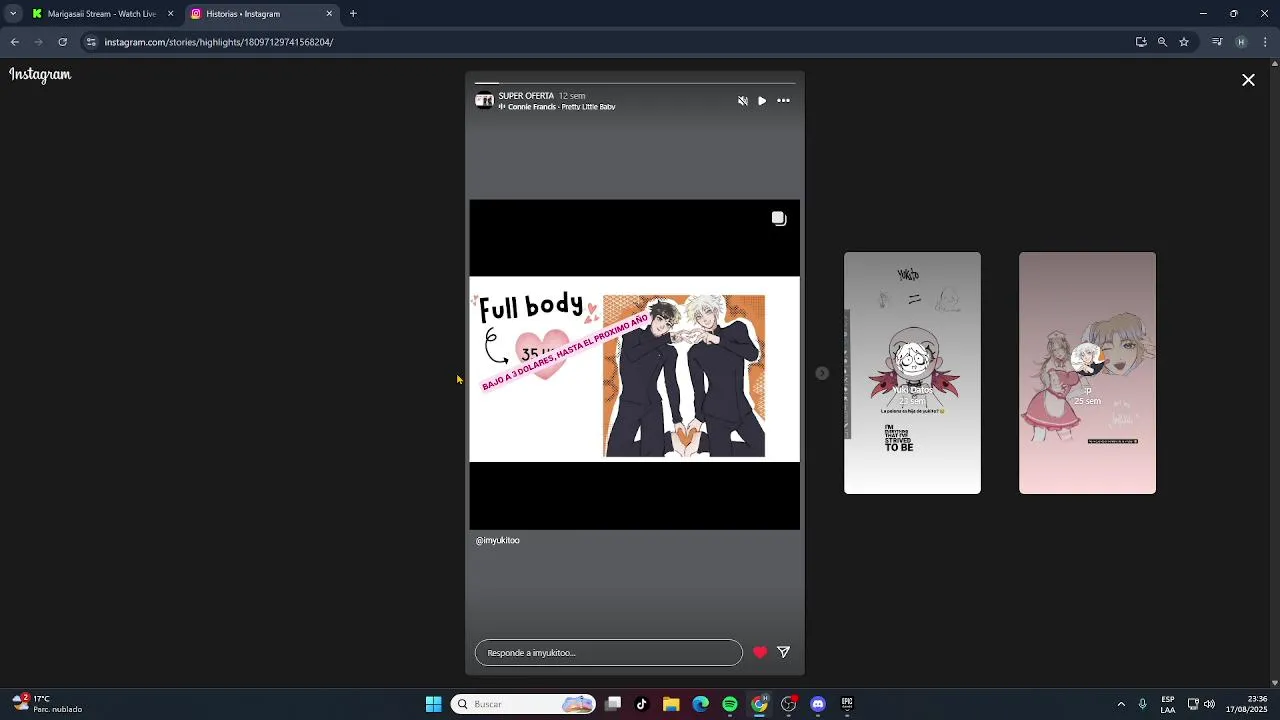This screenshot has width=1280, height=720.
Task: Switch to Chrome in the taskbar
Action: 759,704
